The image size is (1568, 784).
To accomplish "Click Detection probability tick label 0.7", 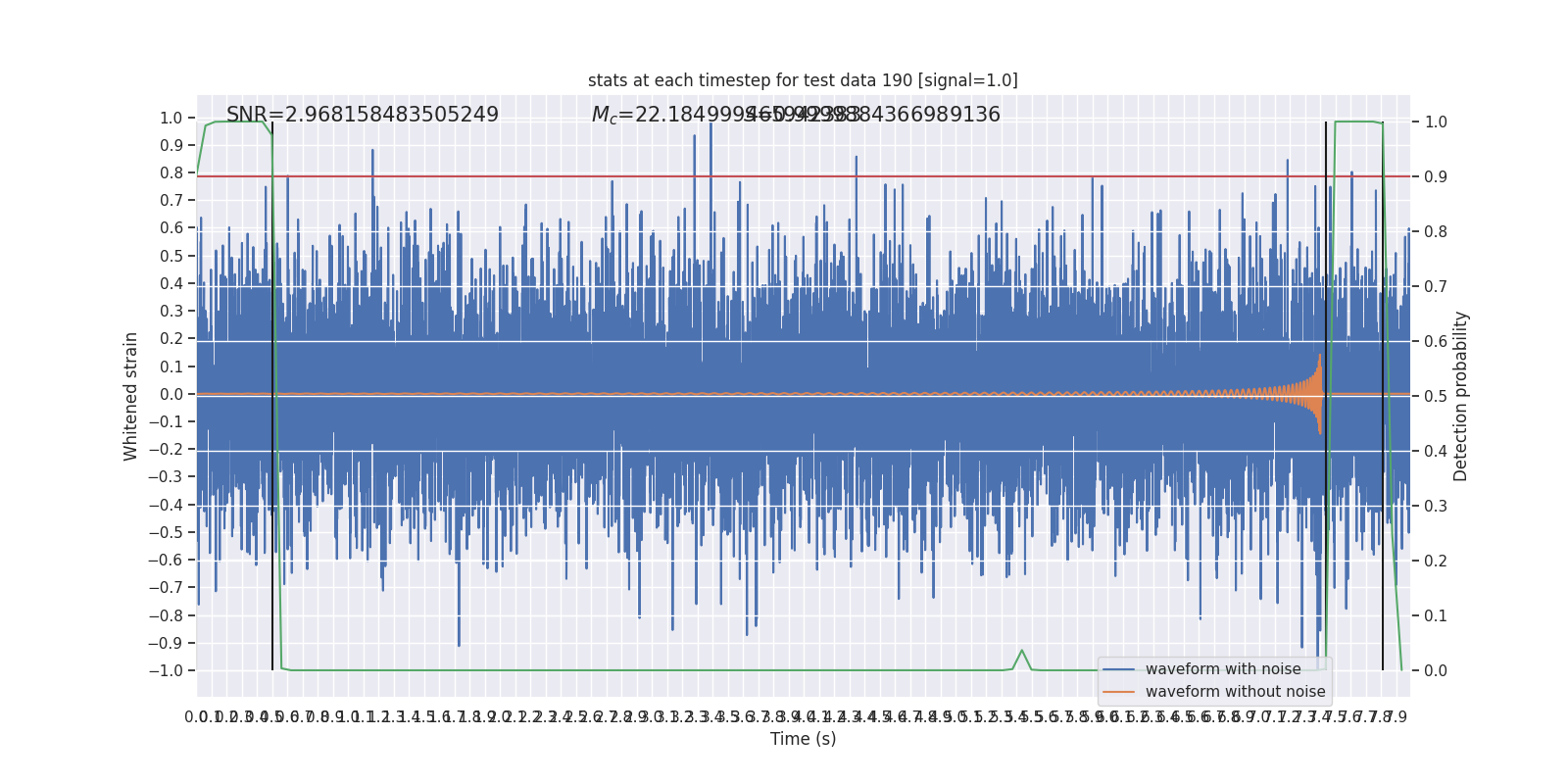I will point(1436,286).
